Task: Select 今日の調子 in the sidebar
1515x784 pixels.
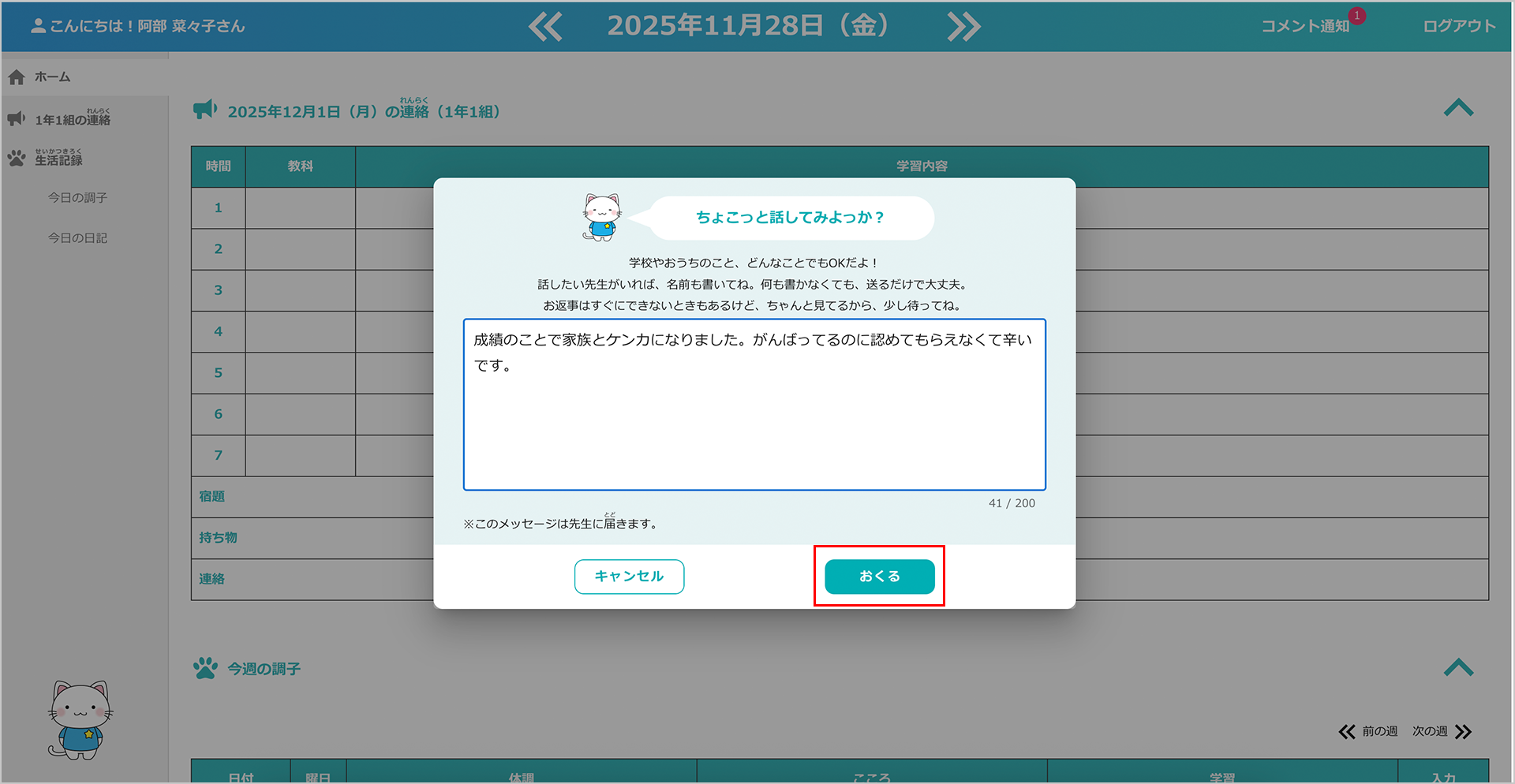Action: coord(77,198)
